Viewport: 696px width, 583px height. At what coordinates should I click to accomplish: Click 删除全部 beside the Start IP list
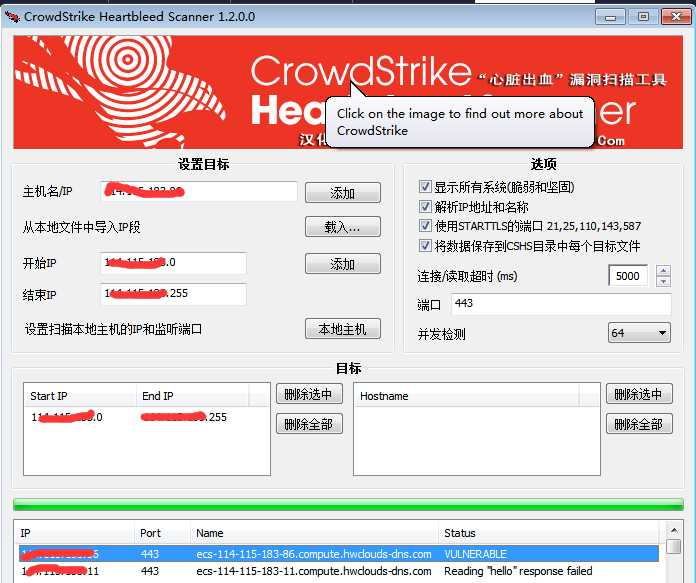point(309,424)
